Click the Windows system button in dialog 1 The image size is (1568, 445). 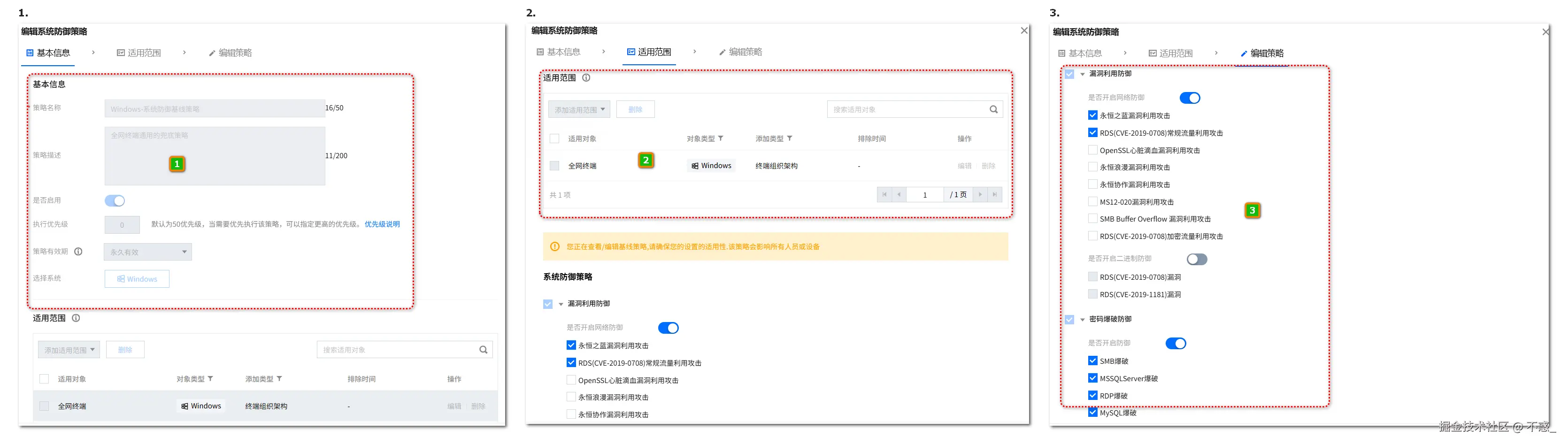pyautogui.click(x=137, y=279)
